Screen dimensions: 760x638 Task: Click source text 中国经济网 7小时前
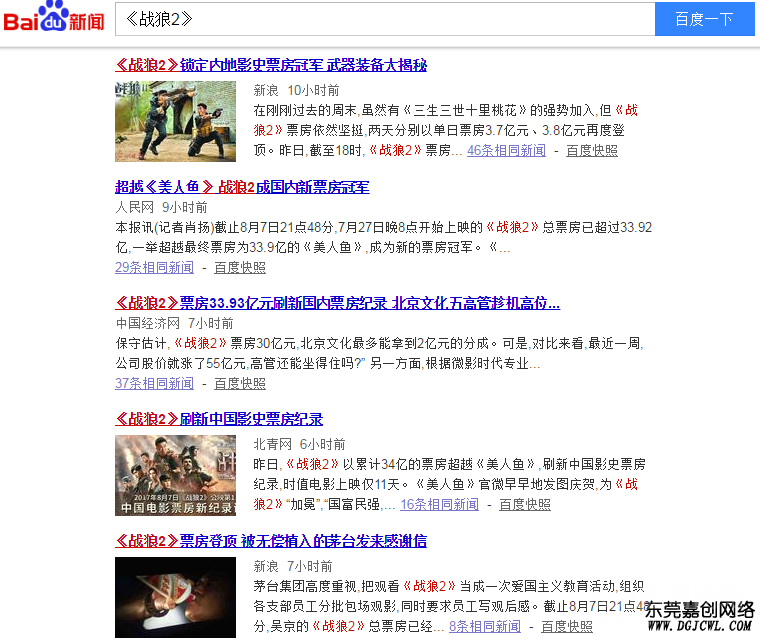coord(174,323)
